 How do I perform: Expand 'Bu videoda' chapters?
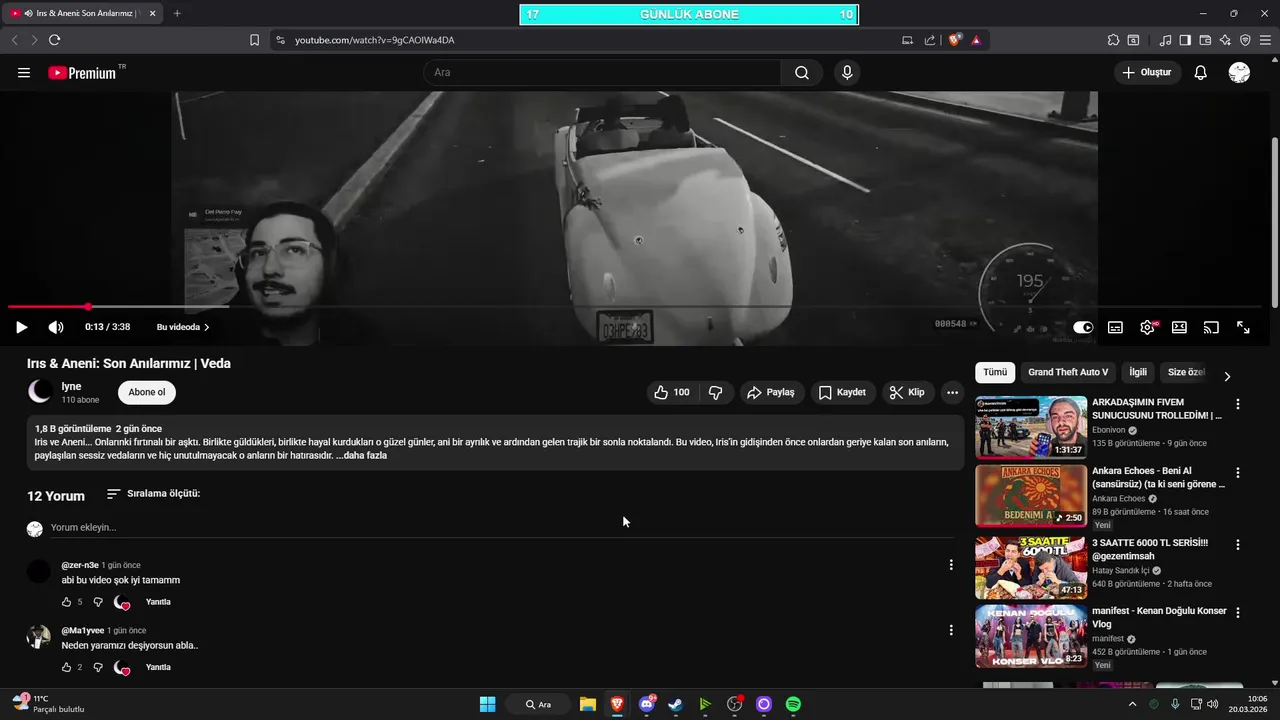point(183,327)
